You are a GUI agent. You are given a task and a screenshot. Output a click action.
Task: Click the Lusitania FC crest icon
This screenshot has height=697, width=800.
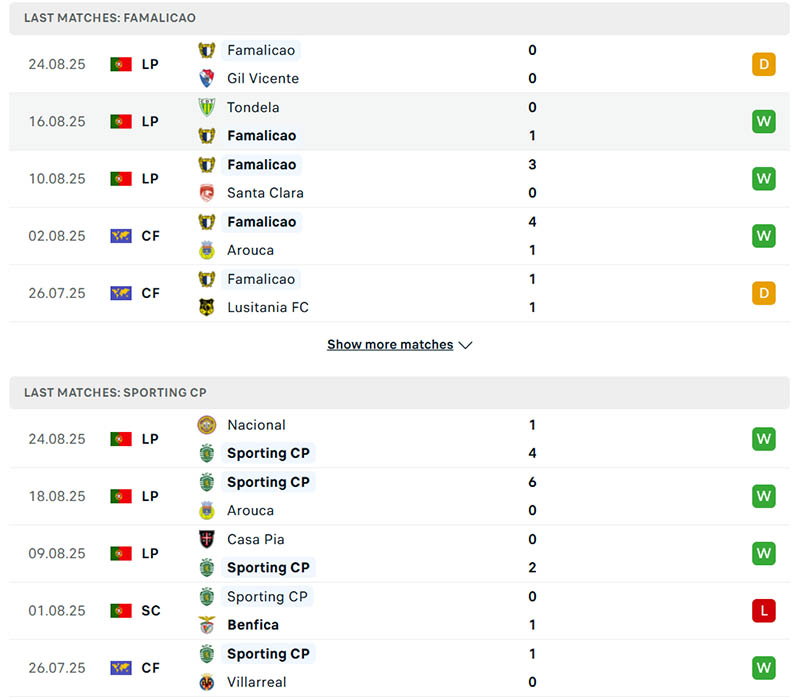point(207,307)
